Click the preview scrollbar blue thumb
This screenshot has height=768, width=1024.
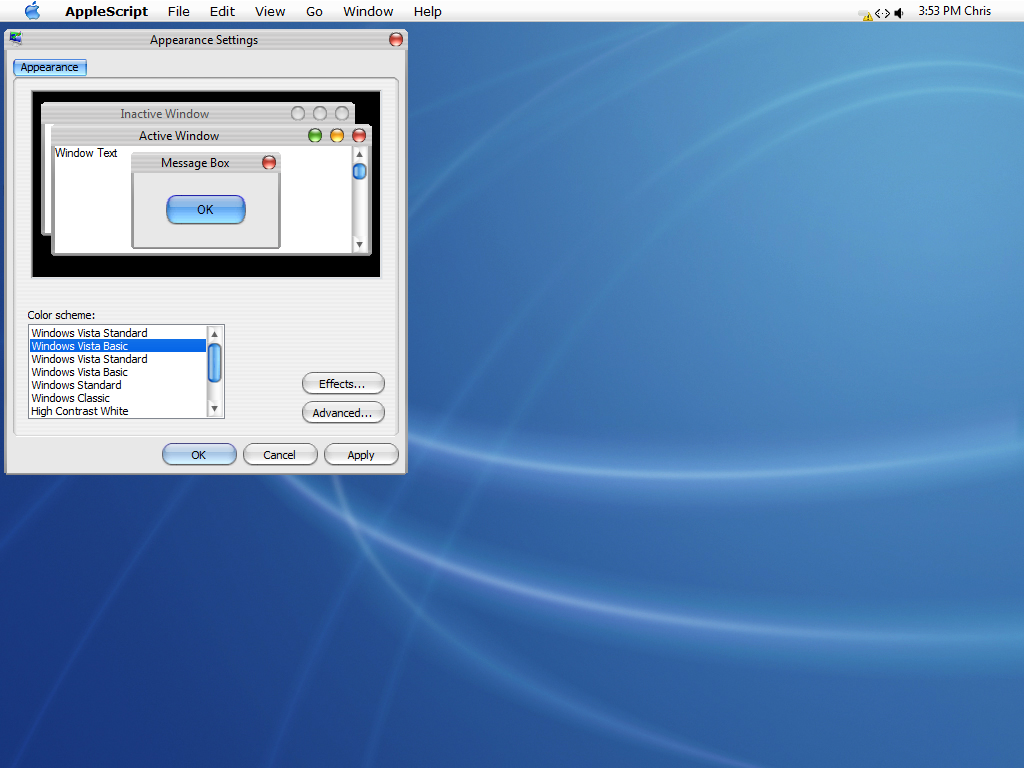click(359, 172)
